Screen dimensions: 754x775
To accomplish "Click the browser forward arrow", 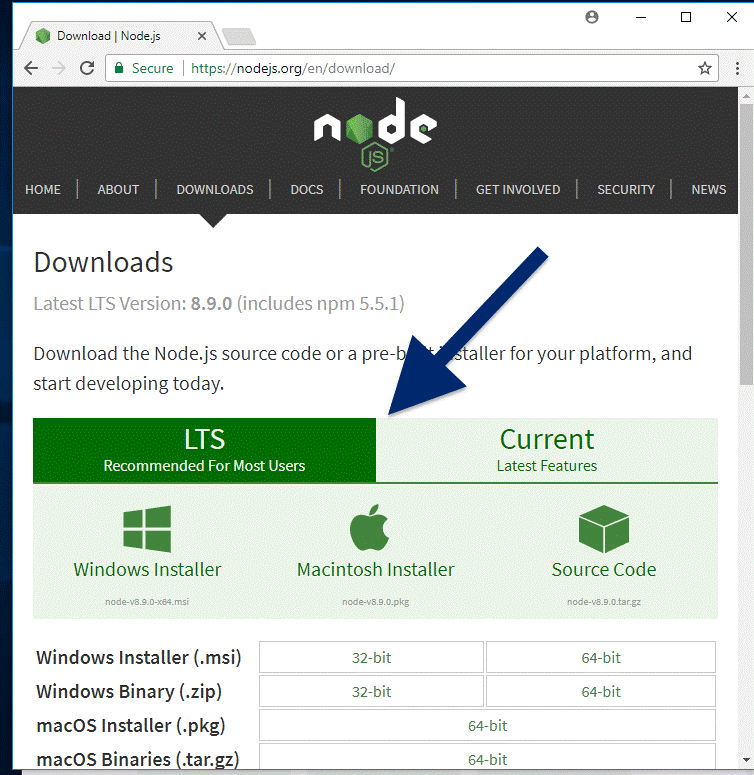I will 59,68.
